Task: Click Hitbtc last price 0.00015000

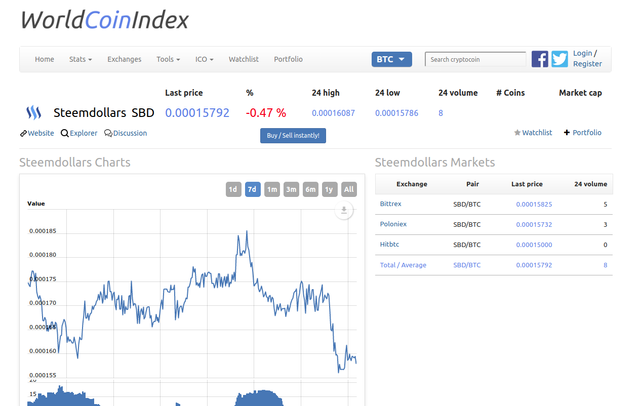Action: pos(534,245)
